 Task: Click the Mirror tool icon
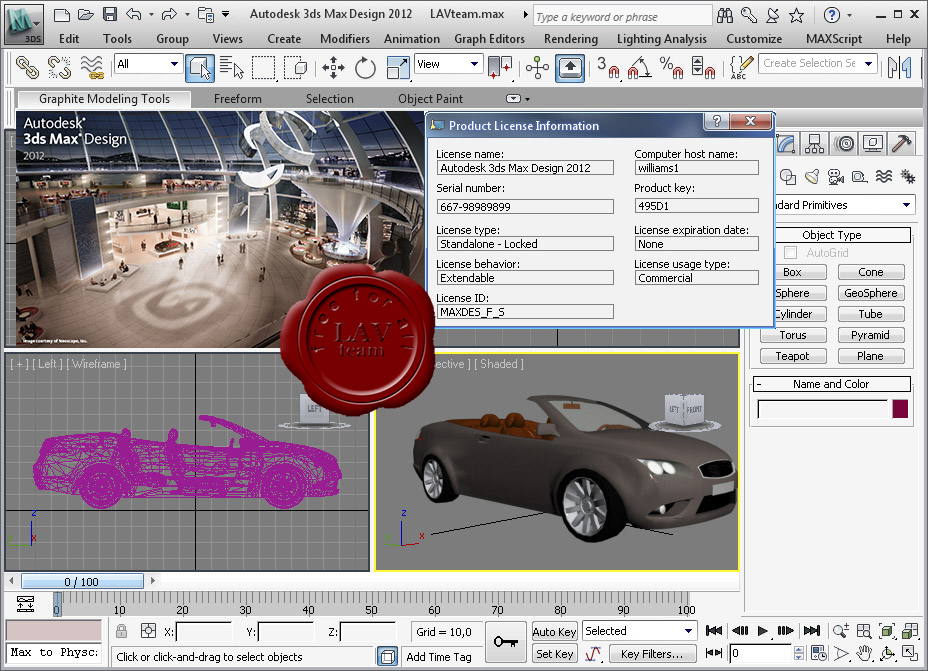(x=900, y=67)
